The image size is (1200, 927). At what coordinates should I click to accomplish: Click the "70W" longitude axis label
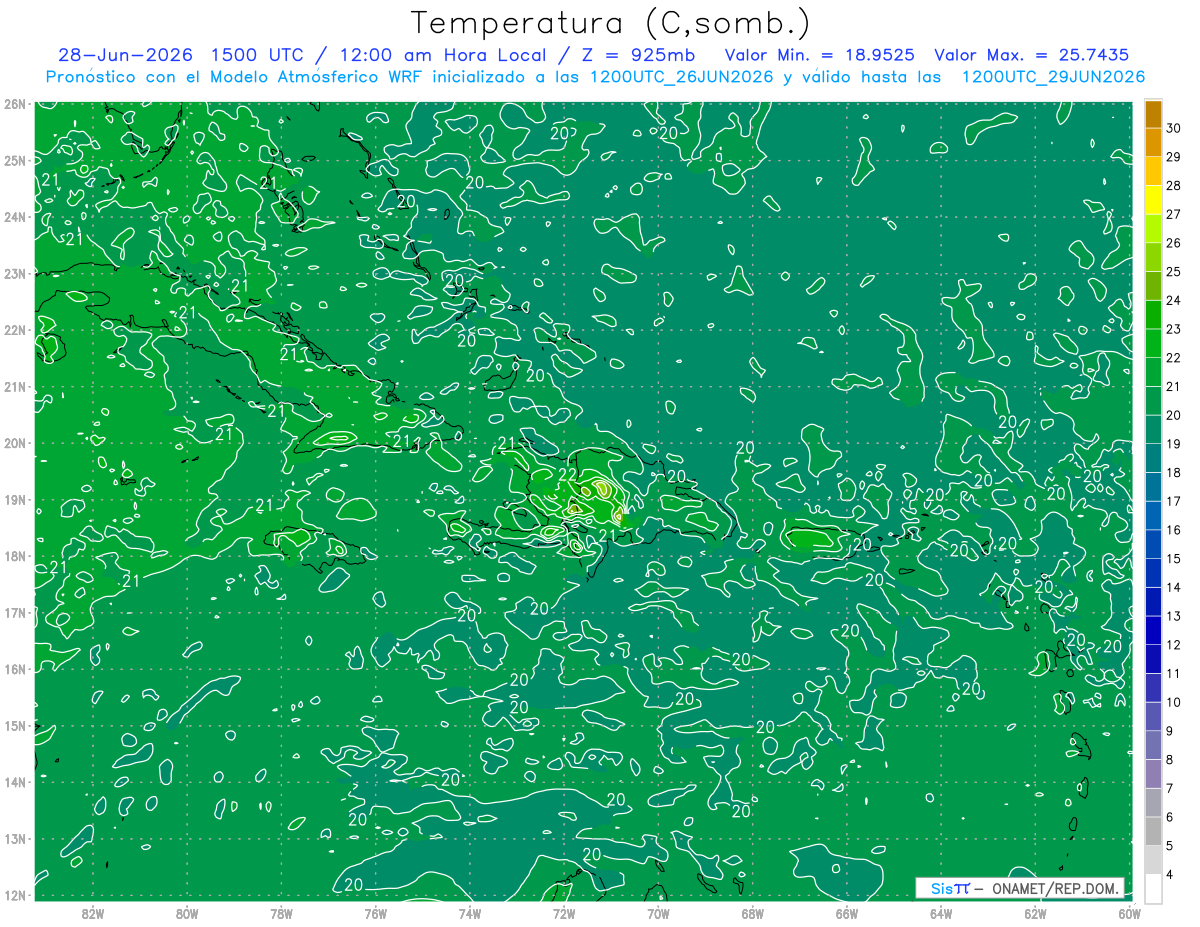coord(658,912)
